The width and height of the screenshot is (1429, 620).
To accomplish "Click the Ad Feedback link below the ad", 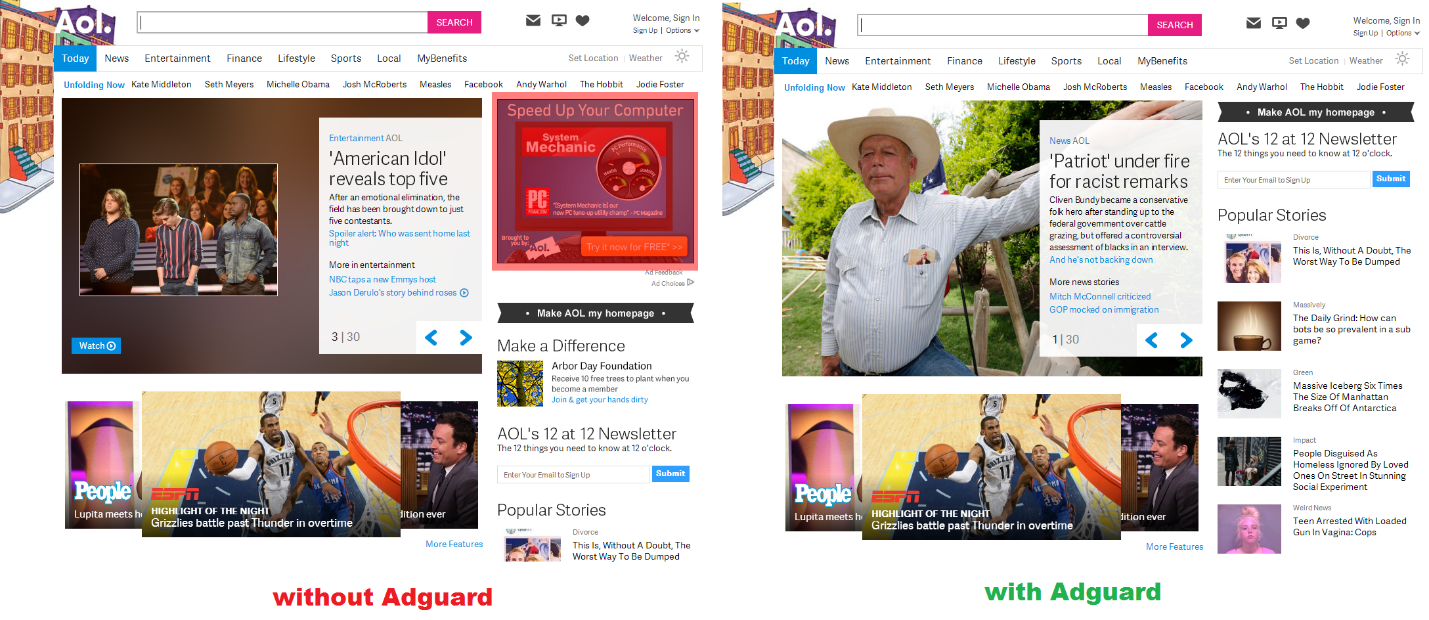I will point(664,272).
